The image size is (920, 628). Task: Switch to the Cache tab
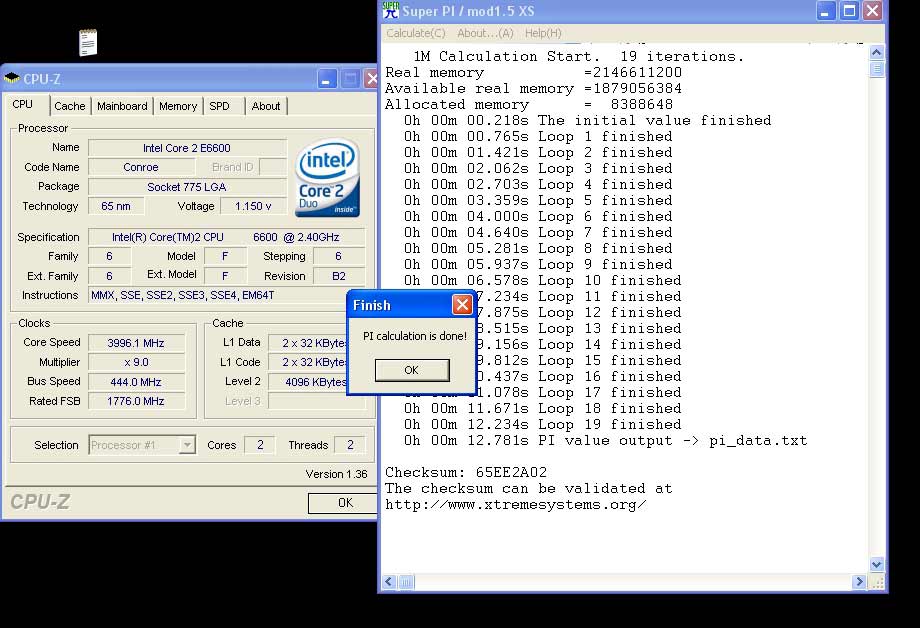(x=70, y=106)
